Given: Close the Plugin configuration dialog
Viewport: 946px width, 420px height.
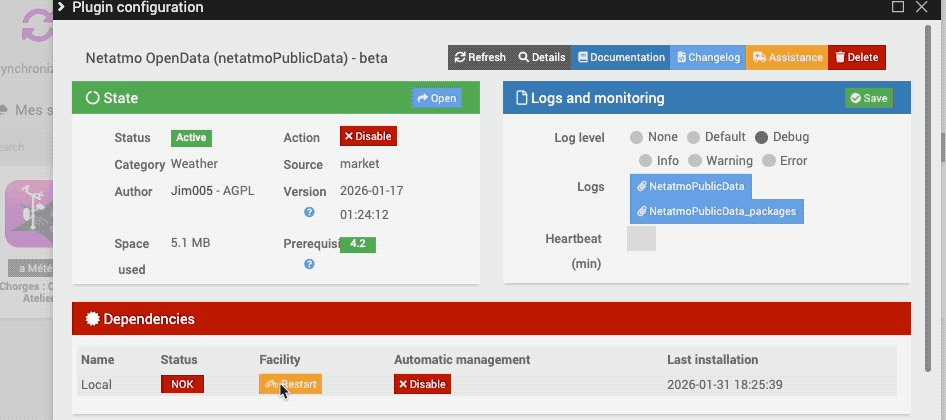Looking at the screenshot, I should pos(921,7).
